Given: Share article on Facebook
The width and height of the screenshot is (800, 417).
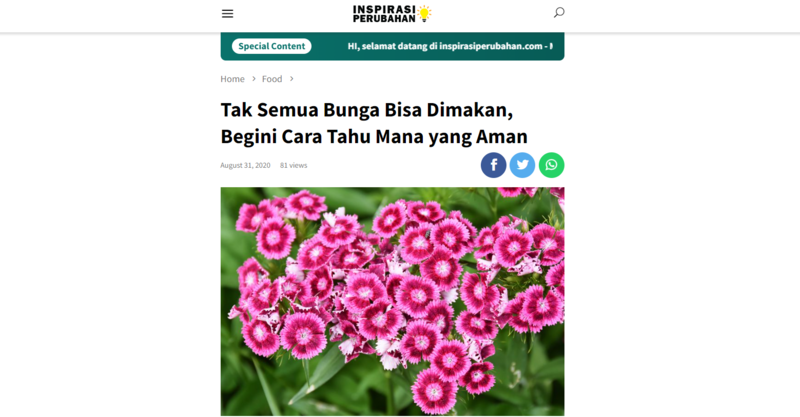Looking at the screenshot, I should coord(493,165).
